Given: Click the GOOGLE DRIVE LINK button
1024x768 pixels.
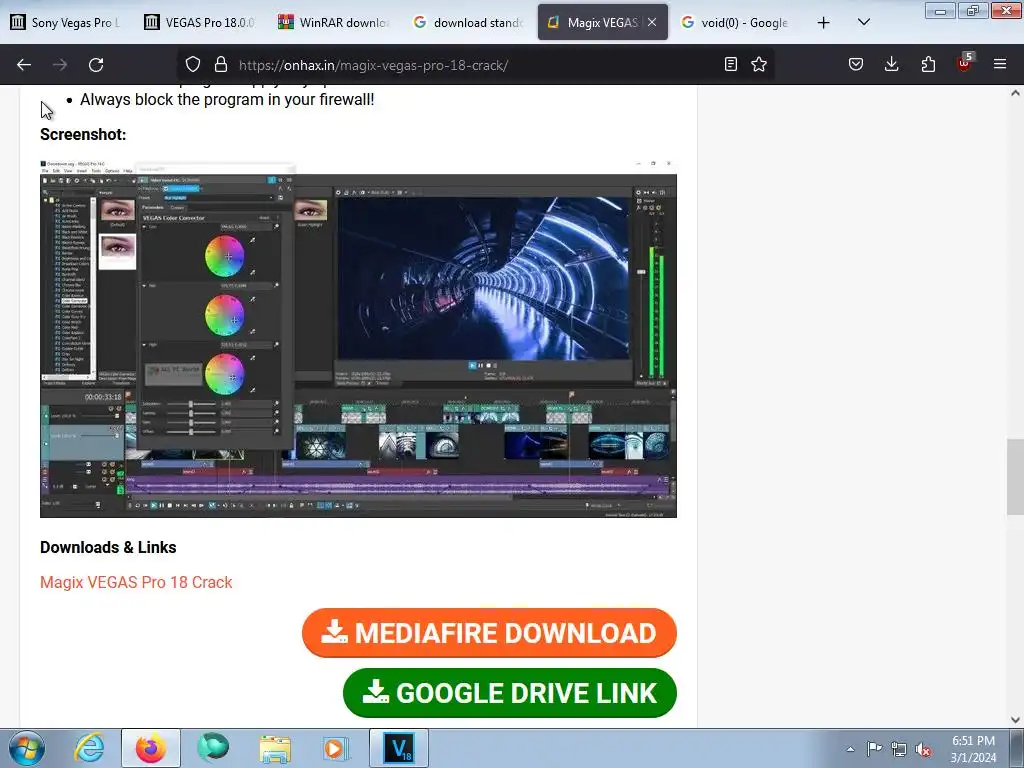Looking at the screenshot, I should [509, 693].
